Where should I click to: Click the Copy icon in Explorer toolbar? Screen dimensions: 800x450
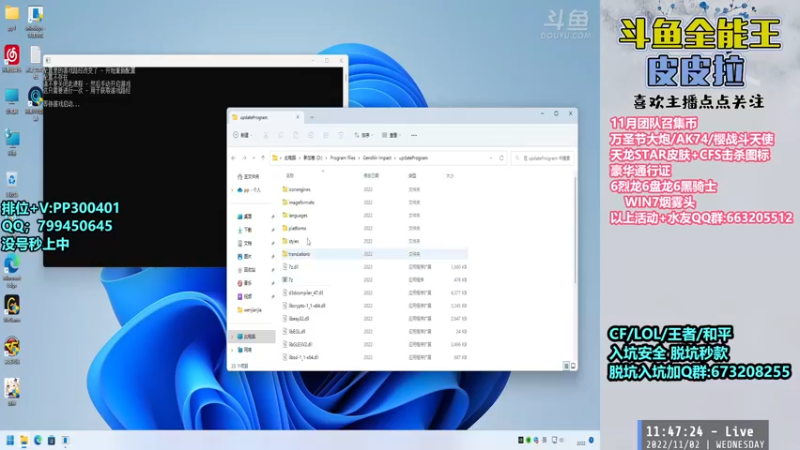pyautogui.click(x=281, y=135)
